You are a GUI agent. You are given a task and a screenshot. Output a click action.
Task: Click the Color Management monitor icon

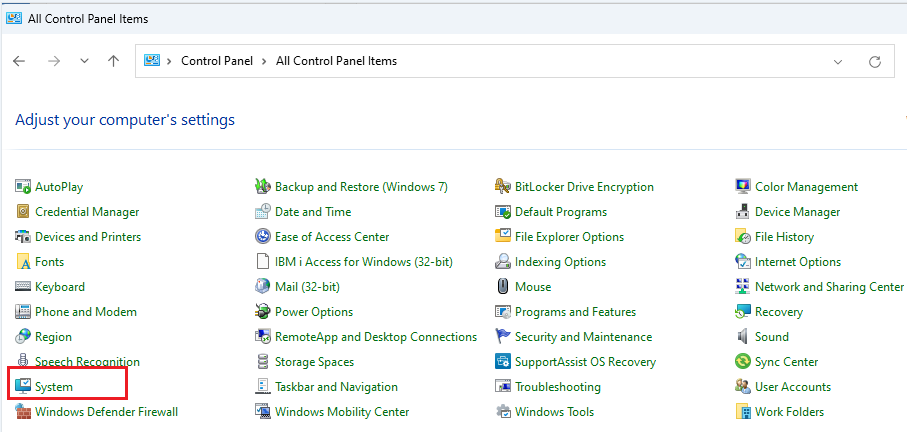pos(743,187)
